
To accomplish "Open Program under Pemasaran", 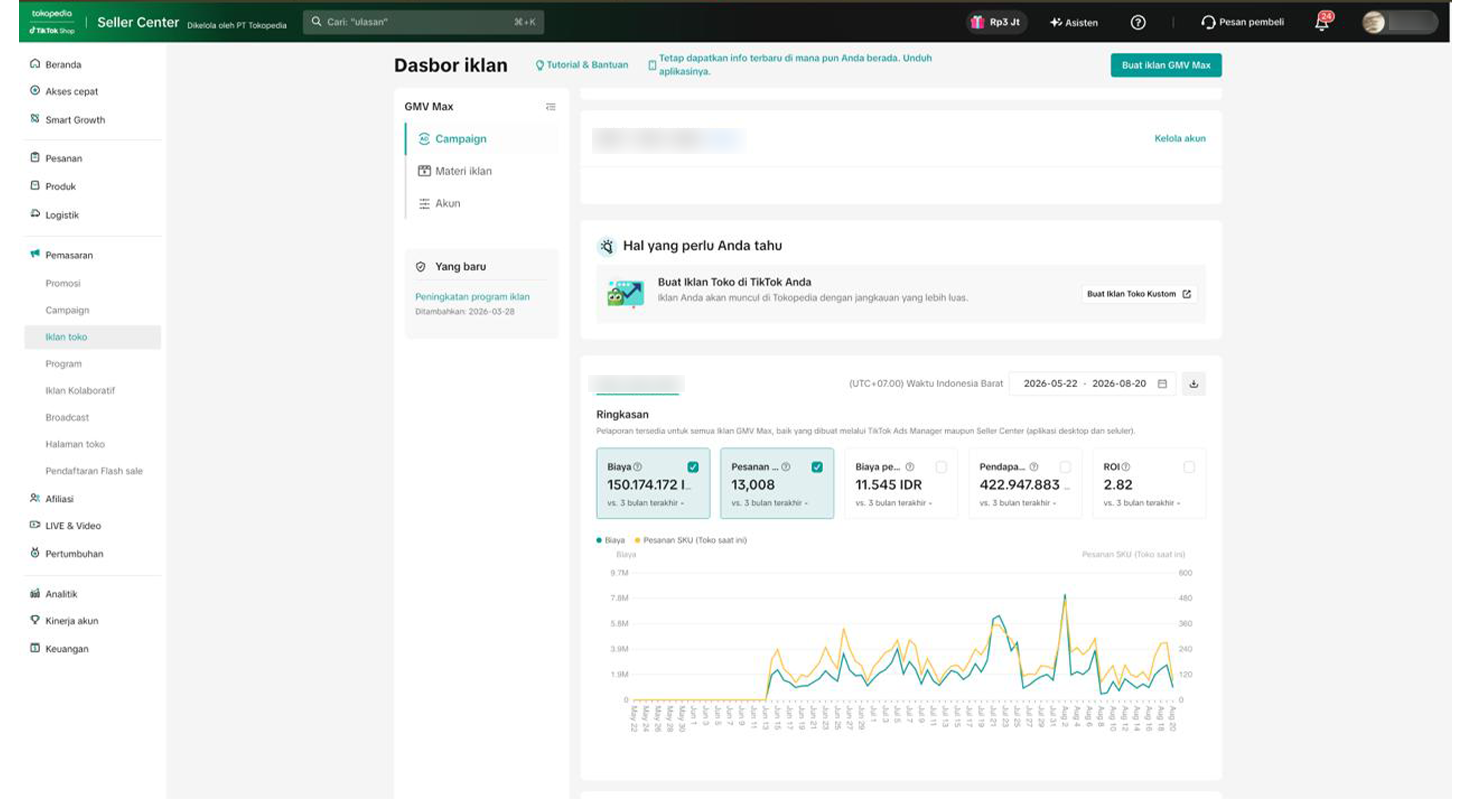I will (x=64, y=364).
